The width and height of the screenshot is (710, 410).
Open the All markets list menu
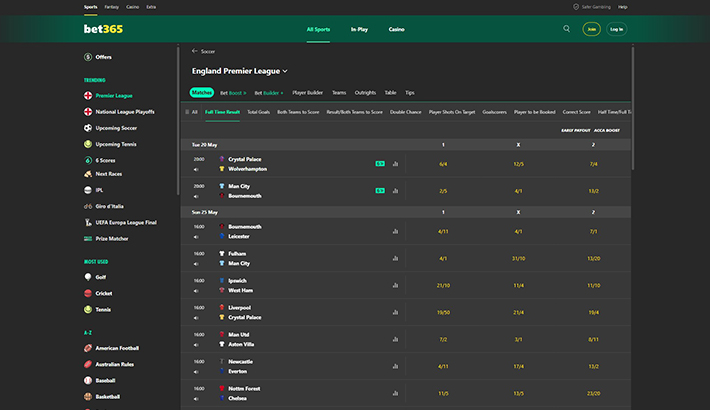pyautogui.click(x=191, y=112)
